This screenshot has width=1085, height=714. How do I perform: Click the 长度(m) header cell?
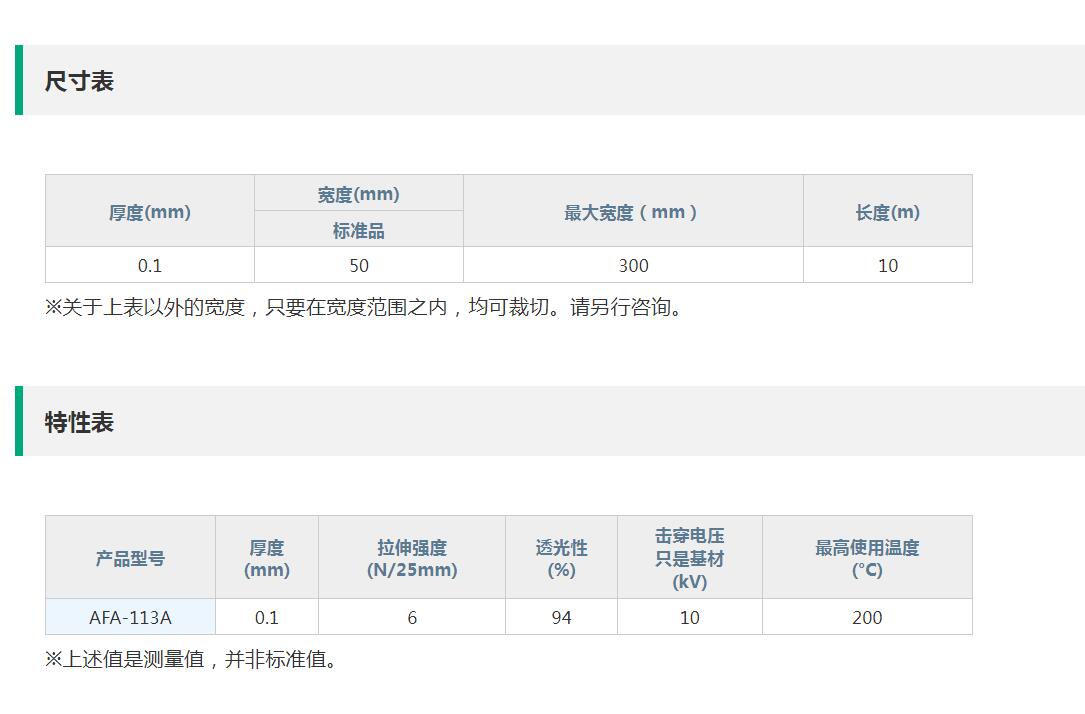pyautogui.click(x=888, y=211)
